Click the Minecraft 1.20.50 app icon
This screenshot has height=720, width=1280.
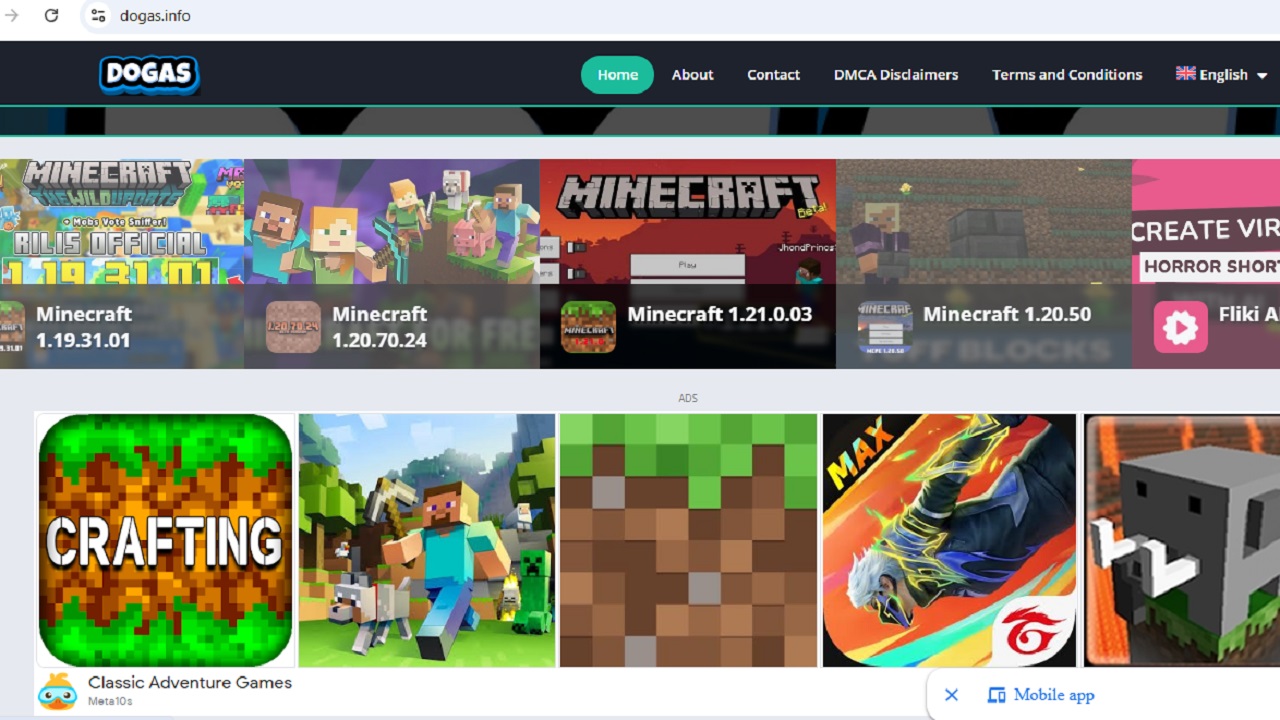tap(884, 327)
